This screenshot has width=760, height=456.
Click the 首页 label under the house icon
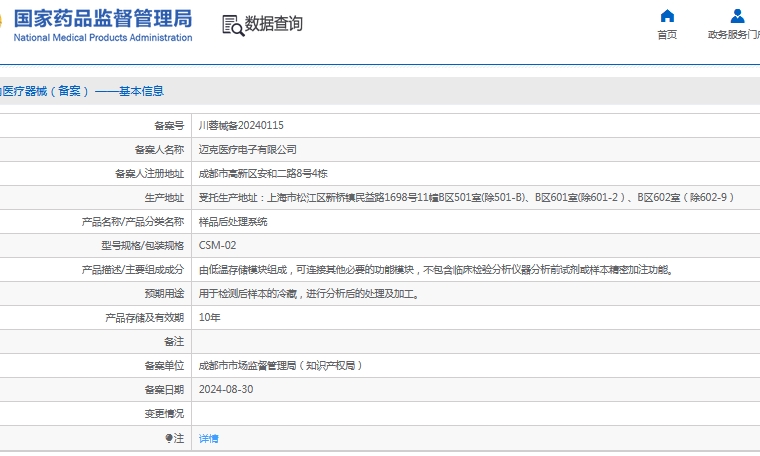667,34
